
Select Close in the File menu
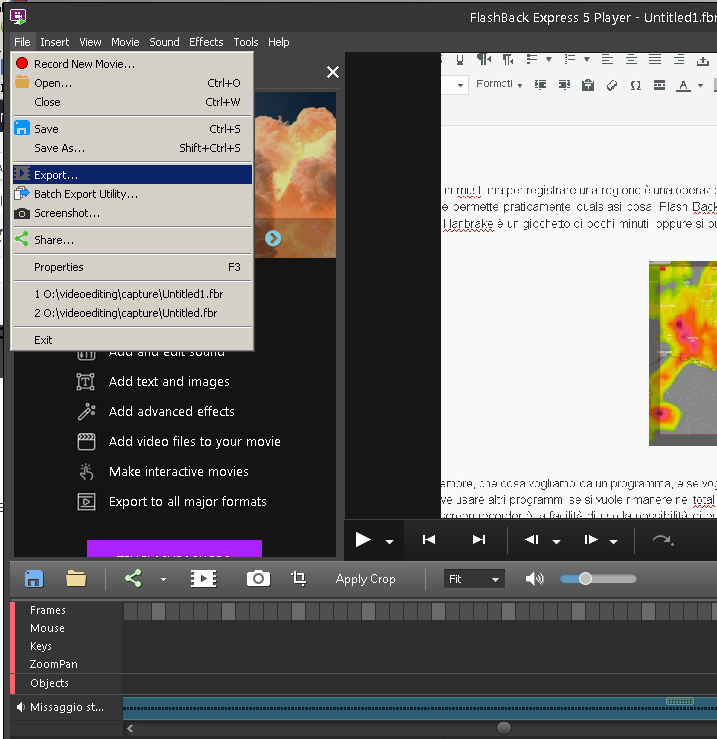pos(132,102)
